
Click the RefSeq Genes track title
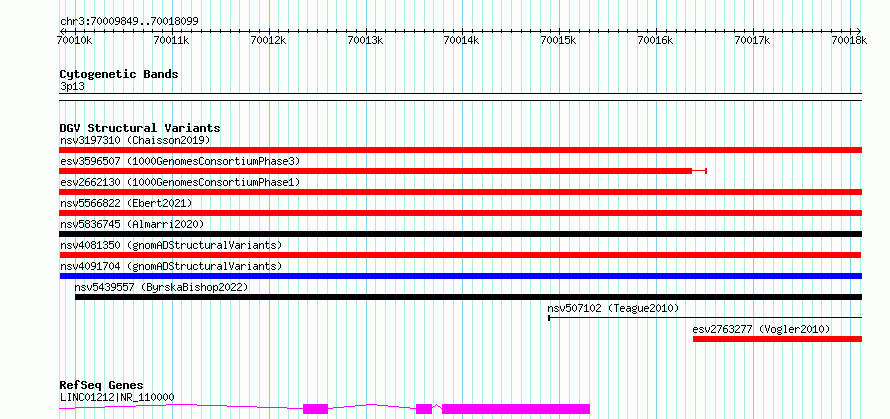pyautogui.click(x=102, y=386)
